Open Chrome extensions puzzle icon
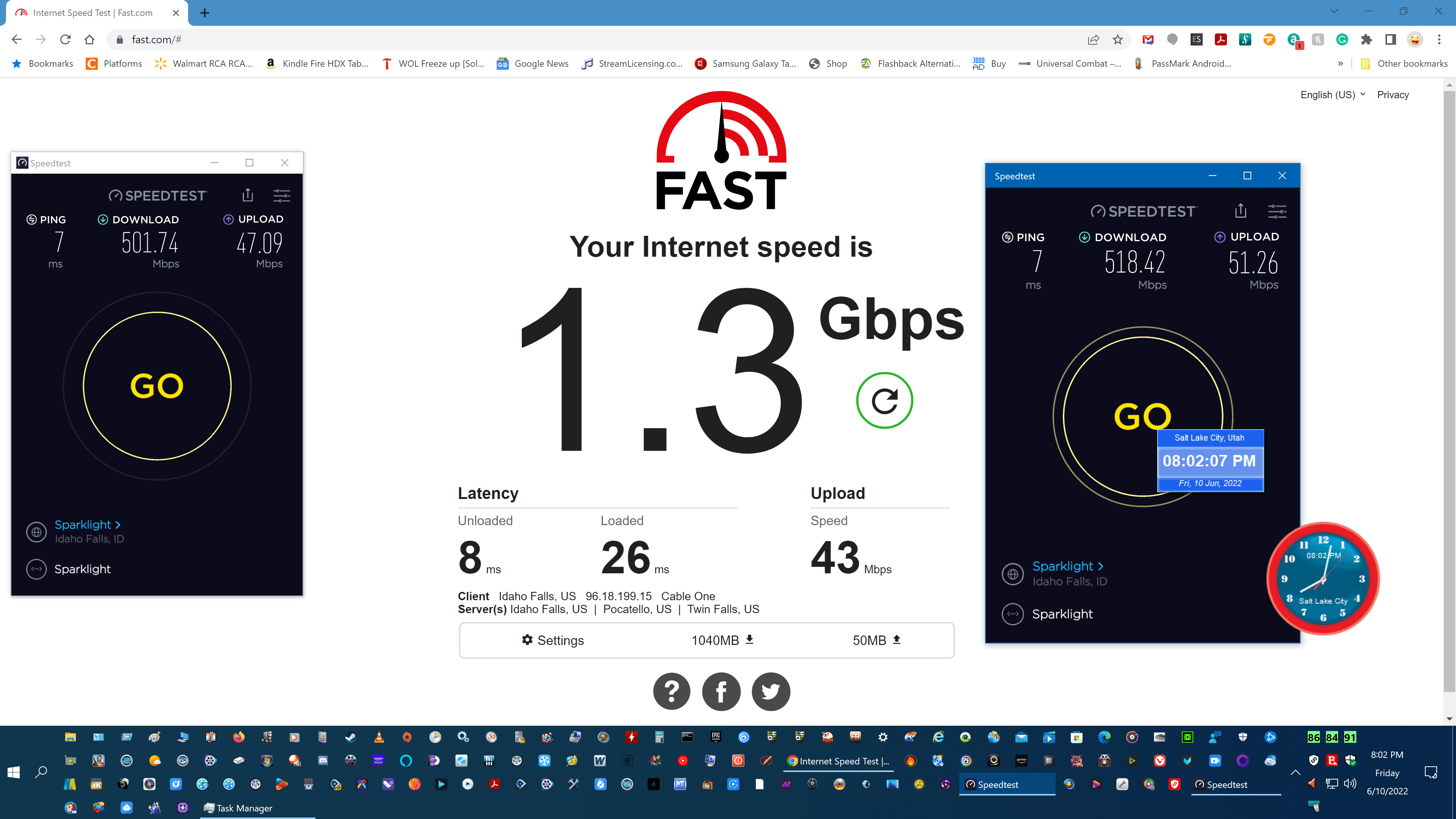Image resolution: width=1456 pixels, height=819 pixels. [1366, 39]
